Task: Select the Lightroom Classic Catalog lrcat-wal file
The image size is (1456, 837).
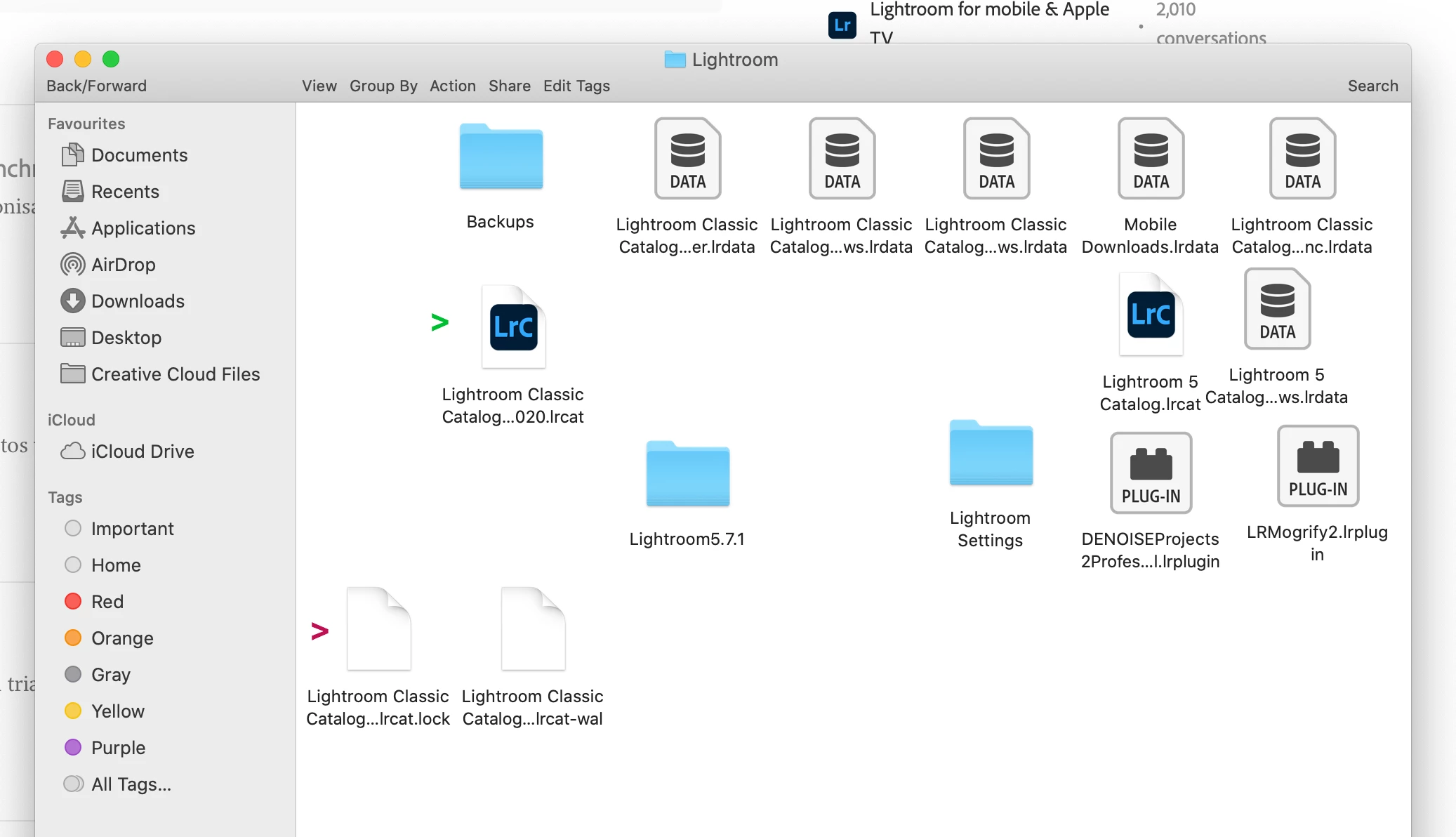Action: pyautogui.click(x=533, y=630)
